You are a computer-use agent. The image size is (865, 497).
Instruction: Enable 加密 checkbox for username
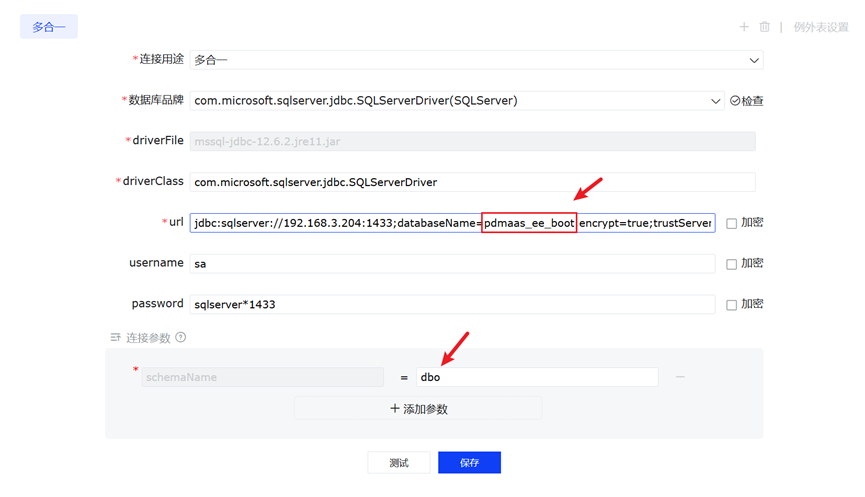[731, 264]
